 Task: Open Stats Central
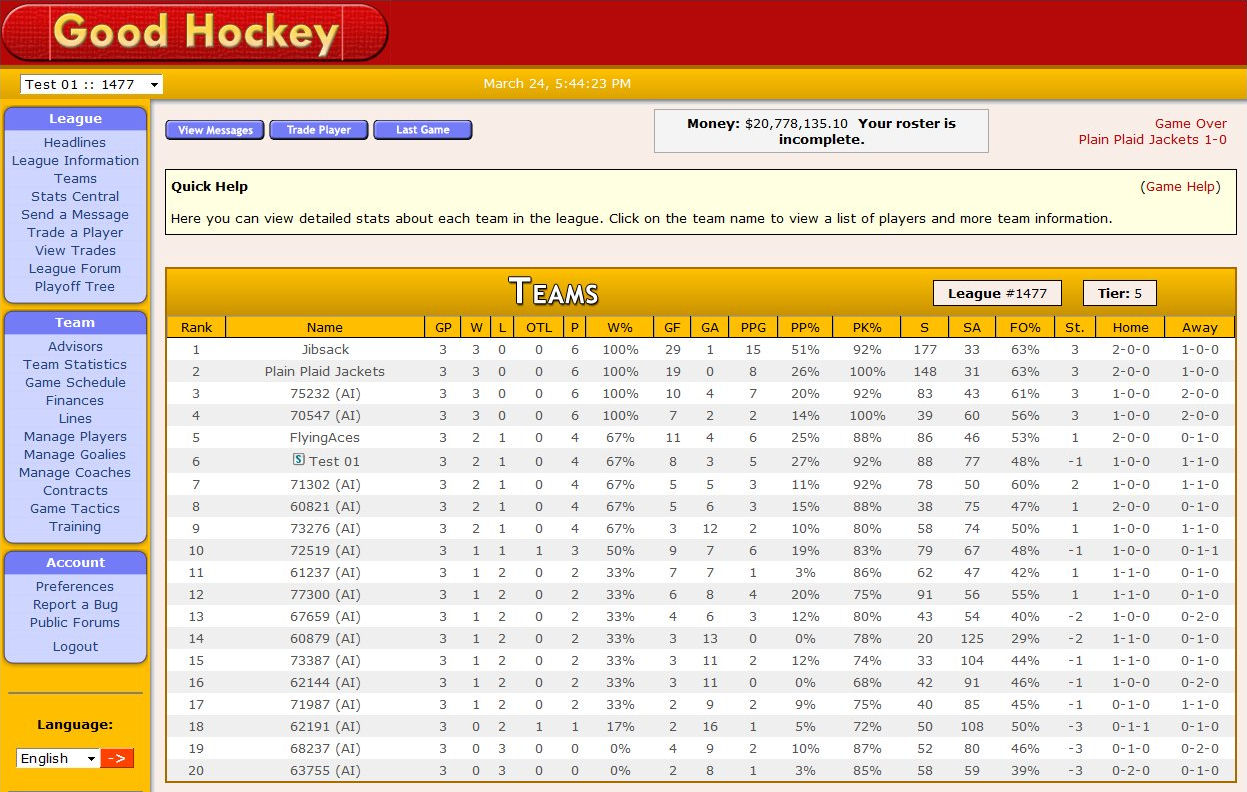[75, 197]
